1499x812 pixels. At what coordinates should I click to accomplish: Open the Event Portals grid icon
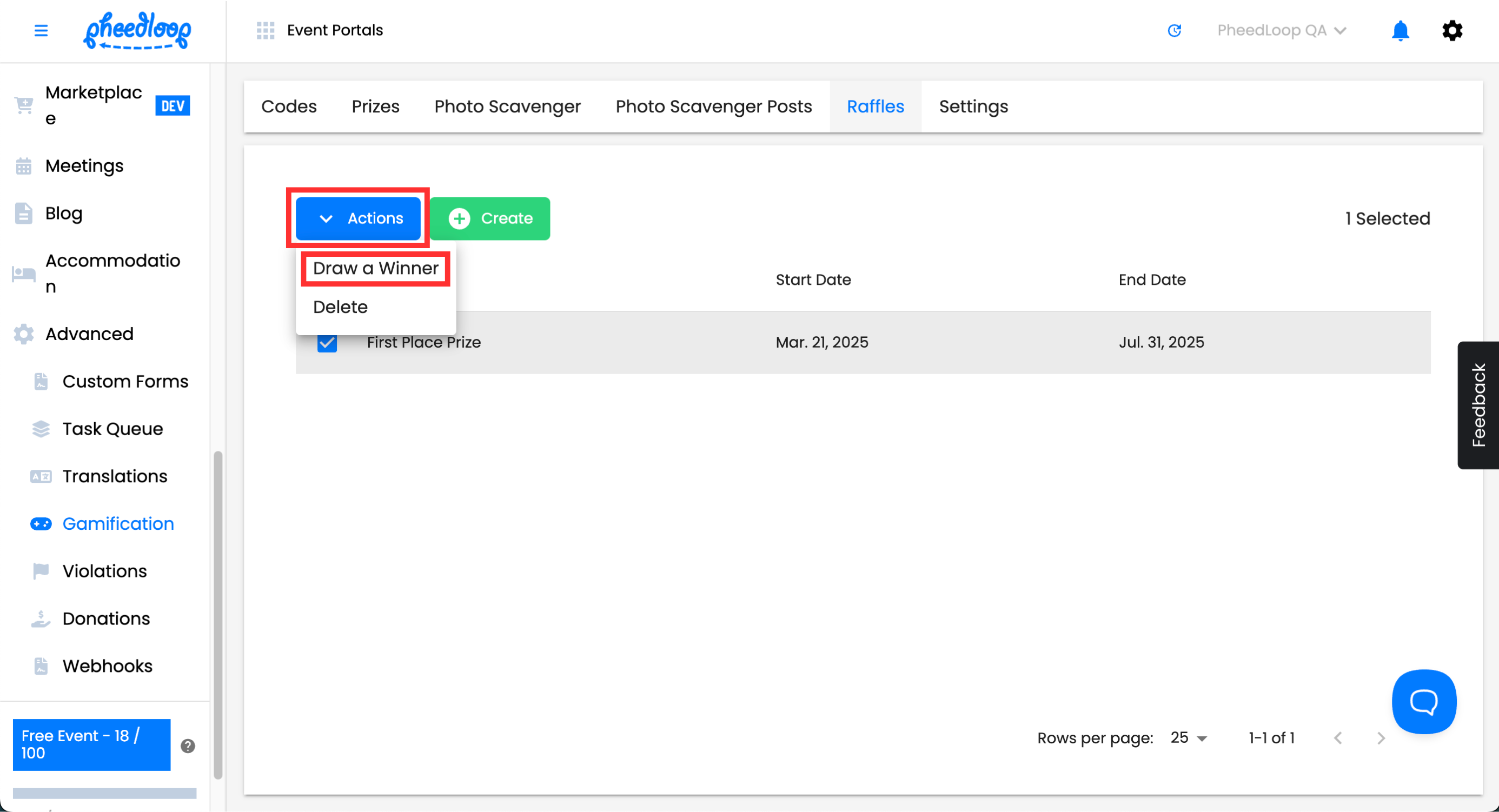[266, 30]
